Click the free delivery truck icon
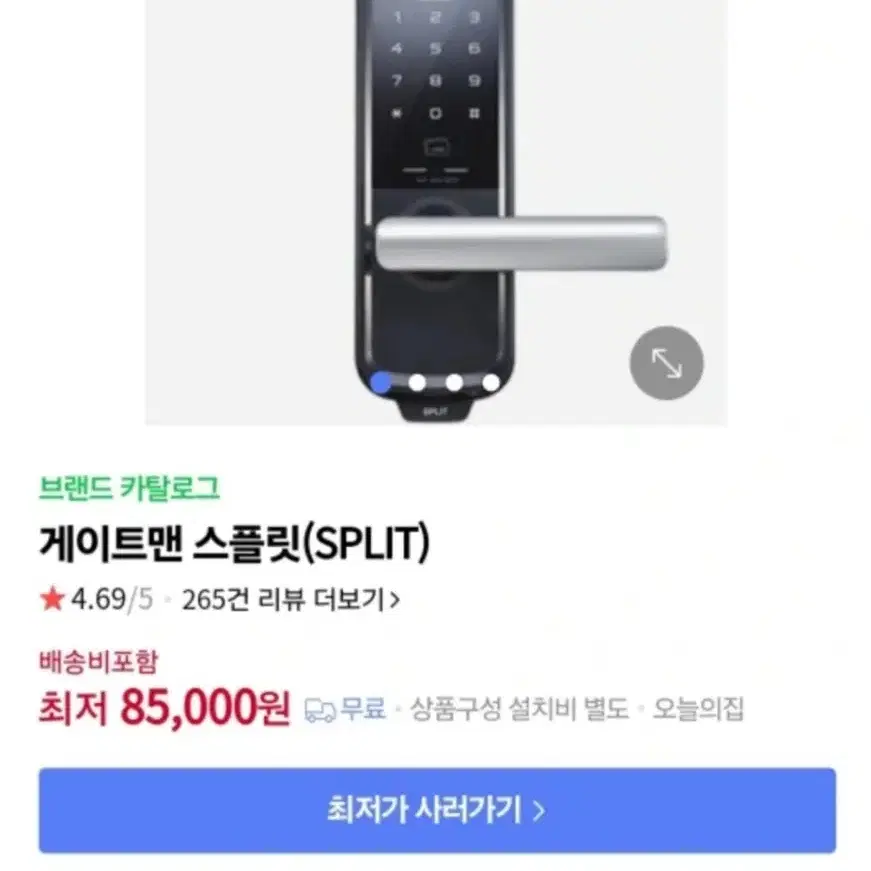The image size is (871, 871). coord(320,710)
